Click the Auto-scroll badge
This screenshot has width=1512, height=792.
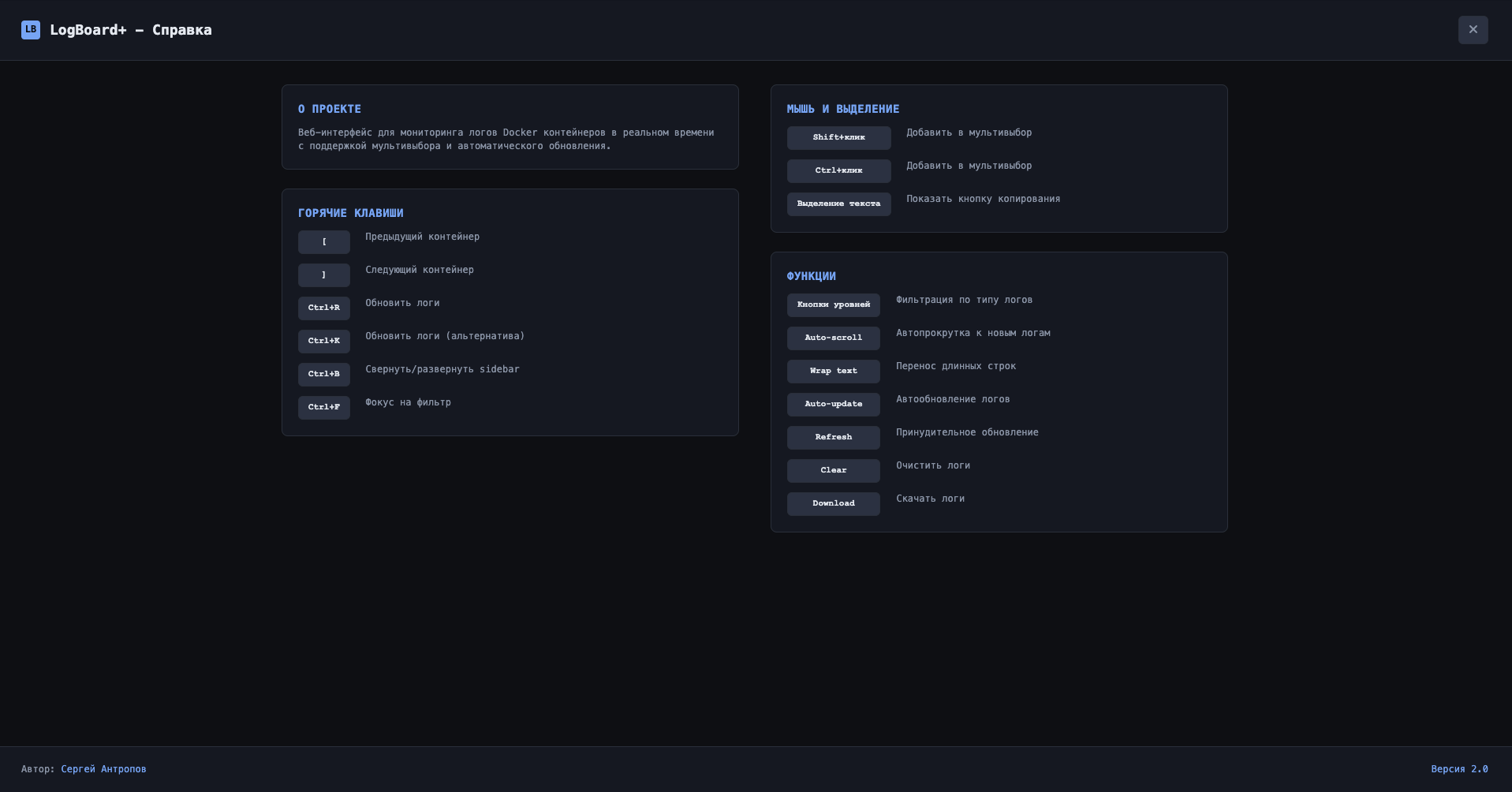click(833, 338)
